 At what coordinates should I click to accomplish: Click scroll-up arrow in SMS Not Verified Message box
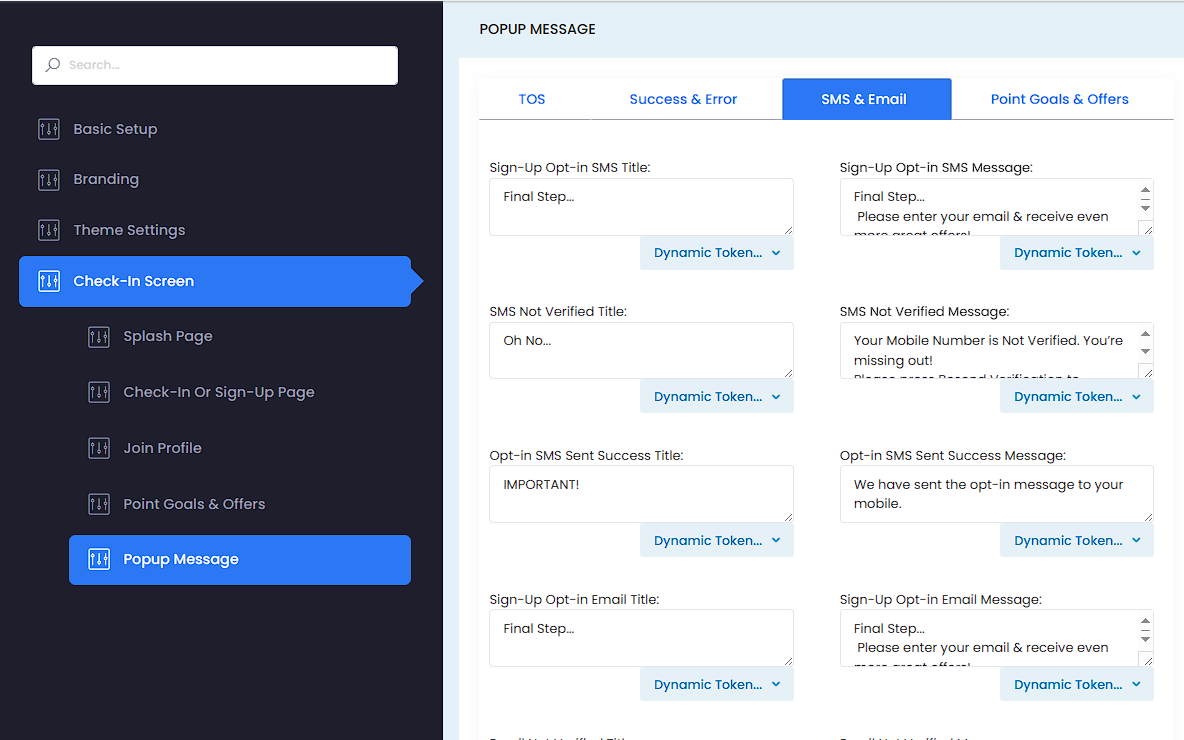(1145, 334)
